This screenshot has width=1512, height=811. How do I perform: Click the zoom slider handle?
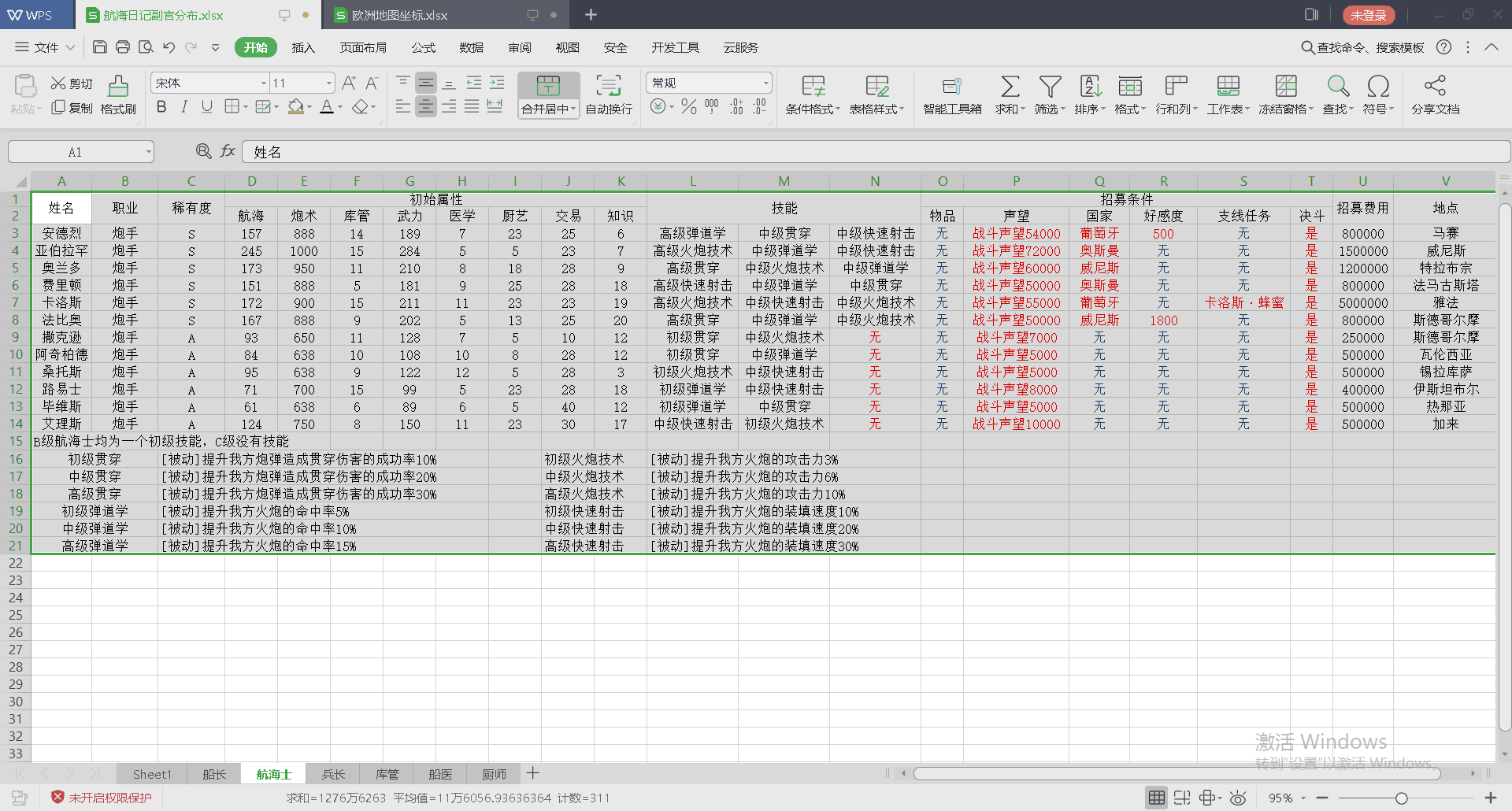pos(1401,798)
